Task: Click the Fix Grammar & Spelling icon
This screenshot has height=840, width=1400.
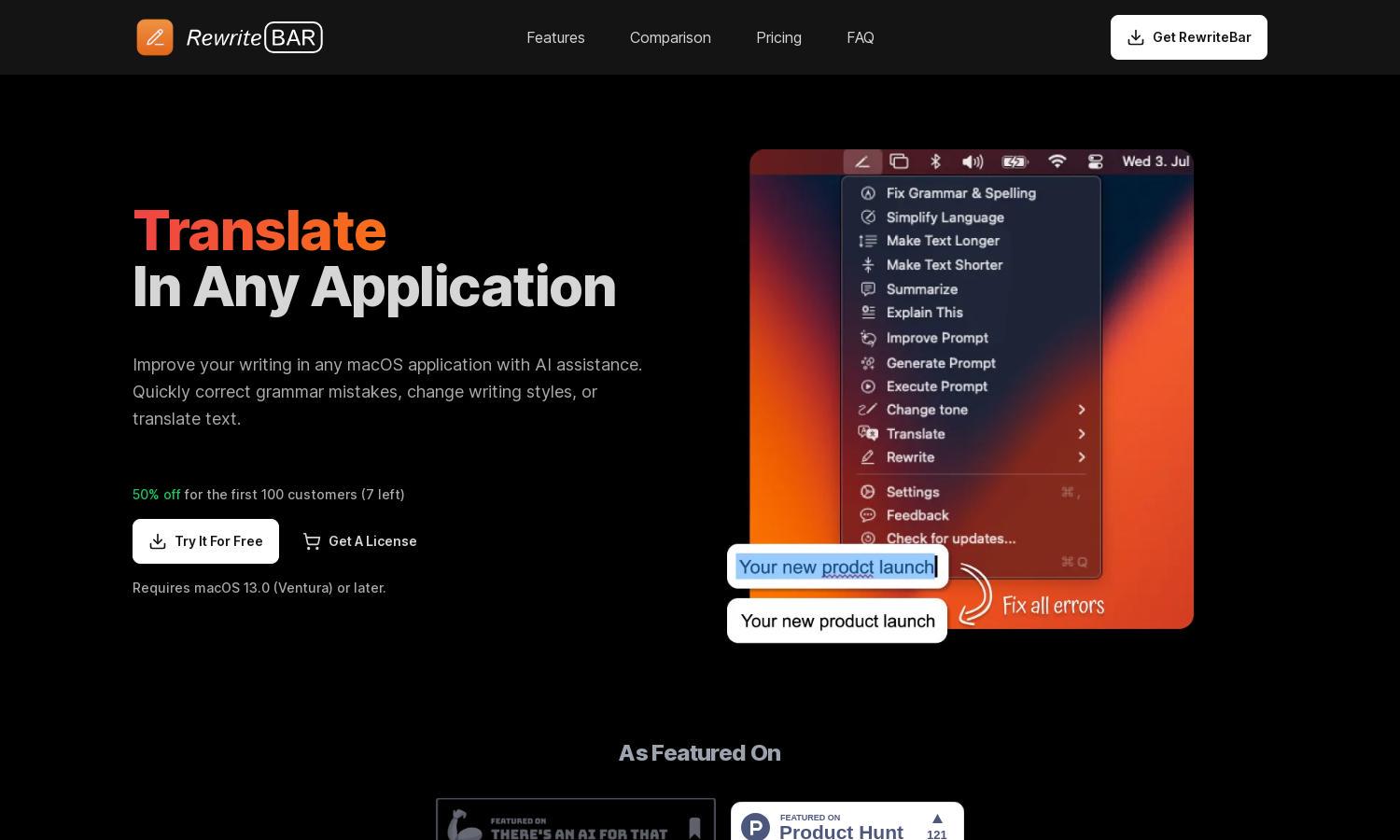Action: pyautogui.click(x=868, y=193)
